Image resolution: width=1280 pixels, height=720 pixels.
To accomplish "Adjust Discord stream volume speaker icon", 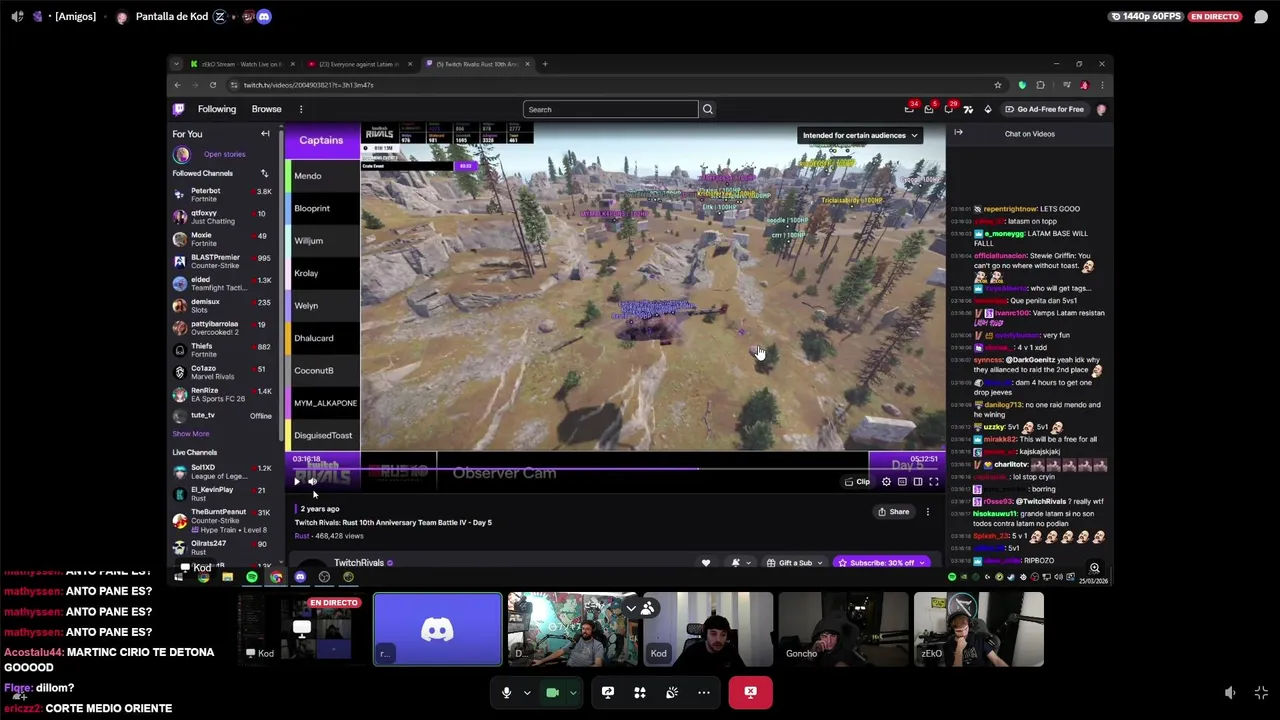I will pos(1230,693).
